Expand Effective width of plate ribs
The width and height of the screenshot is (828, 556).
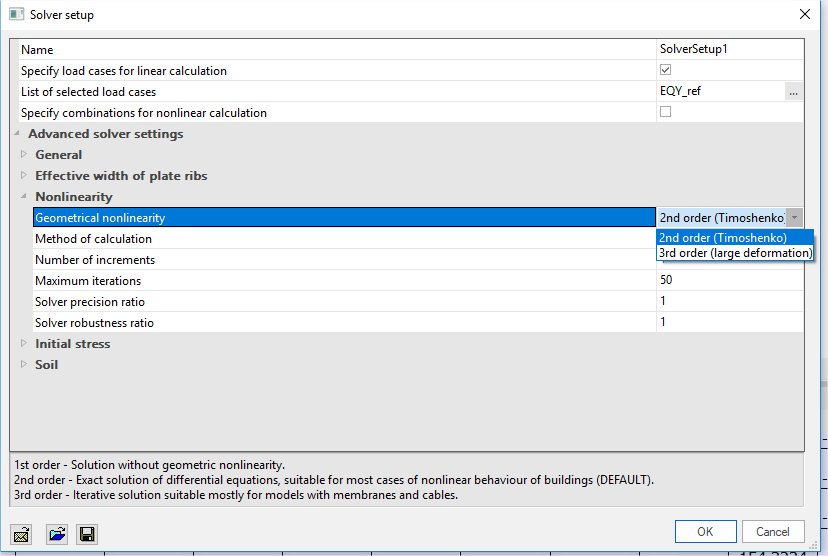25,176
